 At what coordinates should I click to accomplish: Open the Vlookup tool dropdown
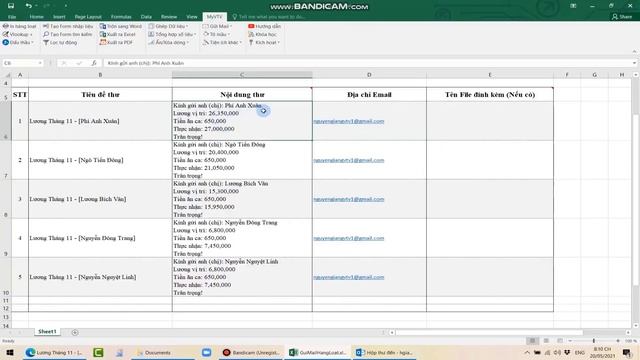18,34
